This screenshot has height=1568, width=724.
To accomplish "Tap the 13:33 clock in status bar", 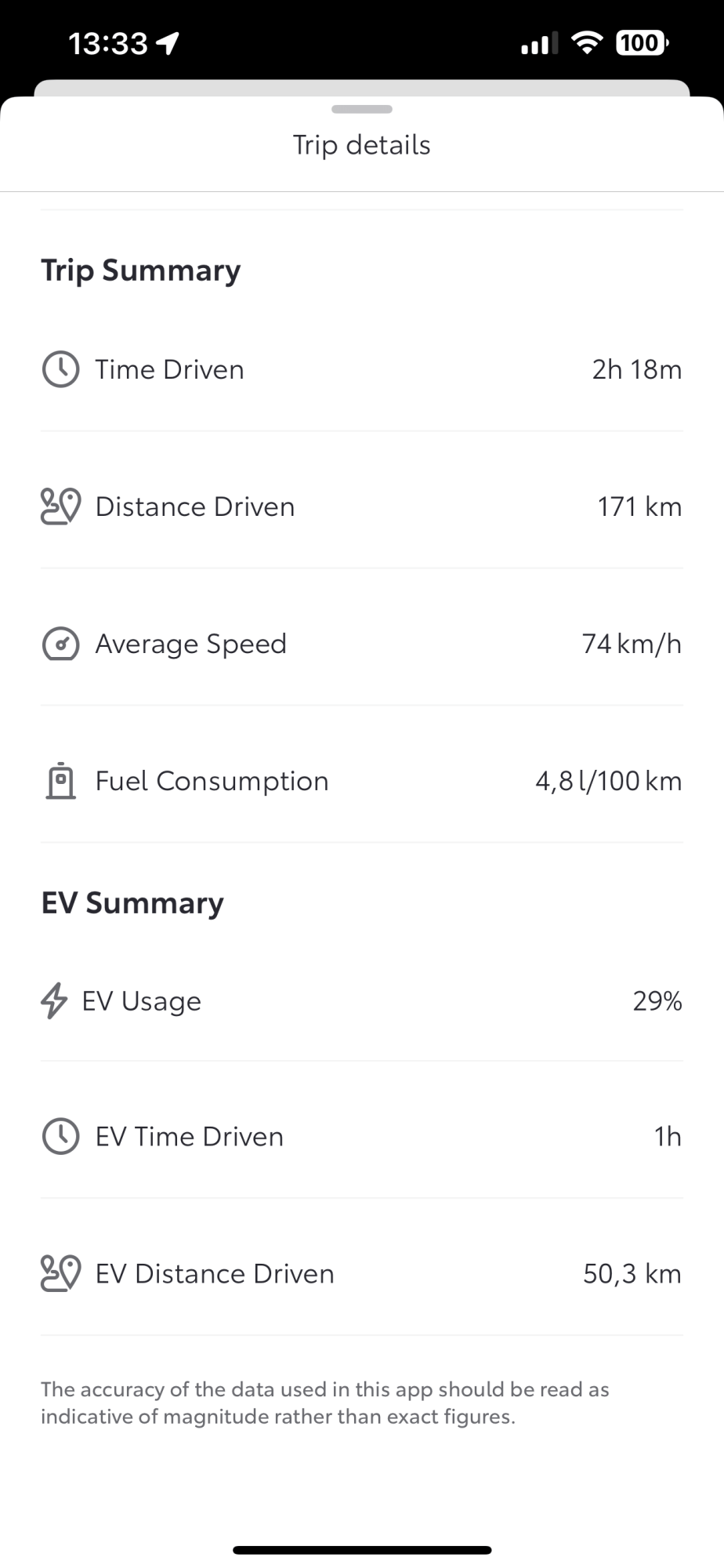I will click(108, 43).
